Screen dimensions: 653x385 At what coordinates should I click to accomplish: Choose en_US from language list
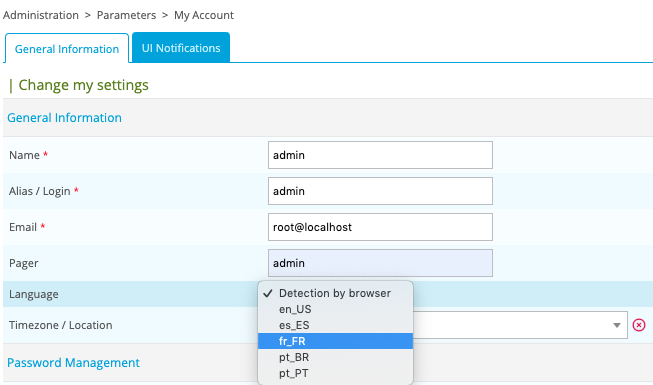coord(335,309)
